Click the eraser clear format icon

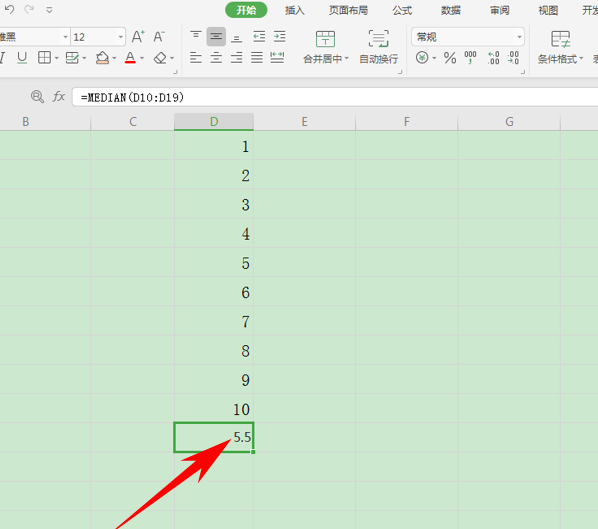160,58
